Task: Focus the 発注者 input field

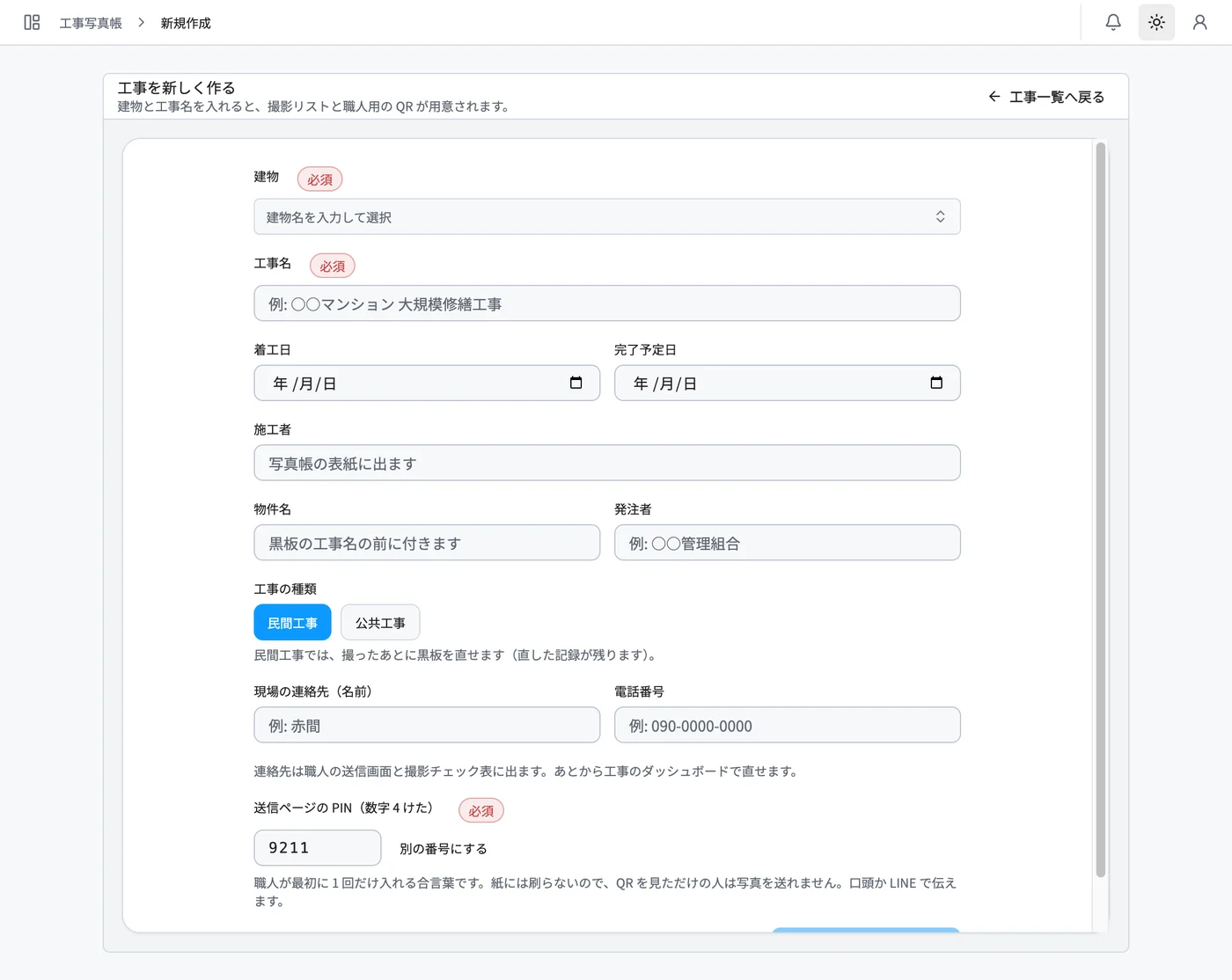Action: (787, 543)
